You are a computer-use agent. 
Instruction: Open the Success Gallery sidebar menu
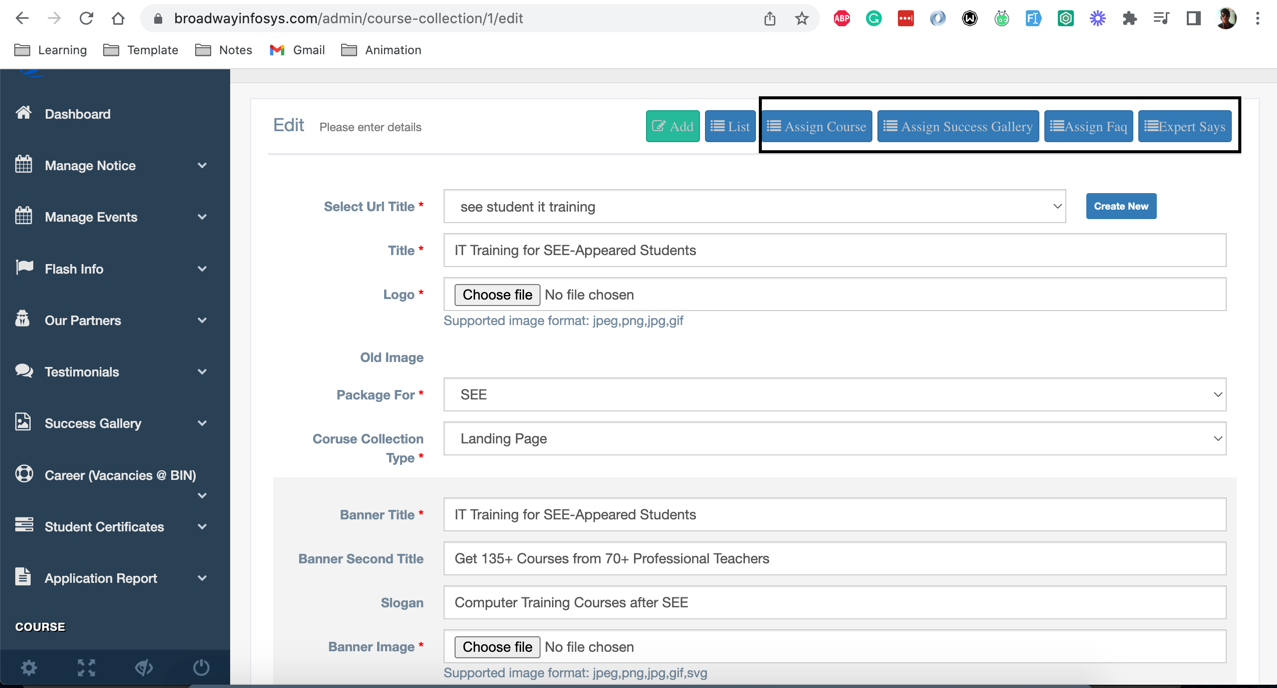click(x=110, y=424)
